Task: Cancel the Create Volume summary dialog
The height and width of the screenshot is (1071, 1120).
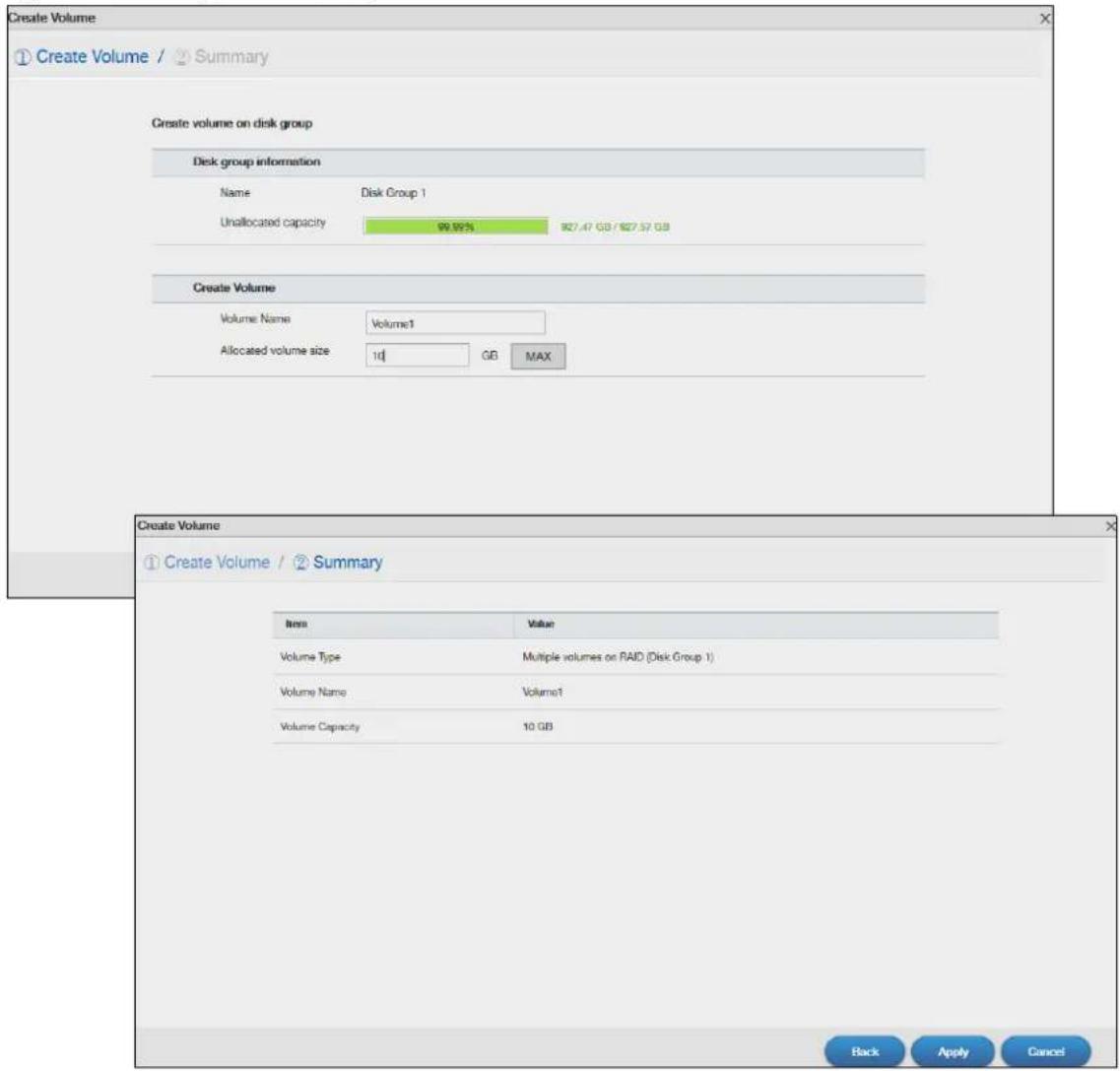Action: 1046,1051
